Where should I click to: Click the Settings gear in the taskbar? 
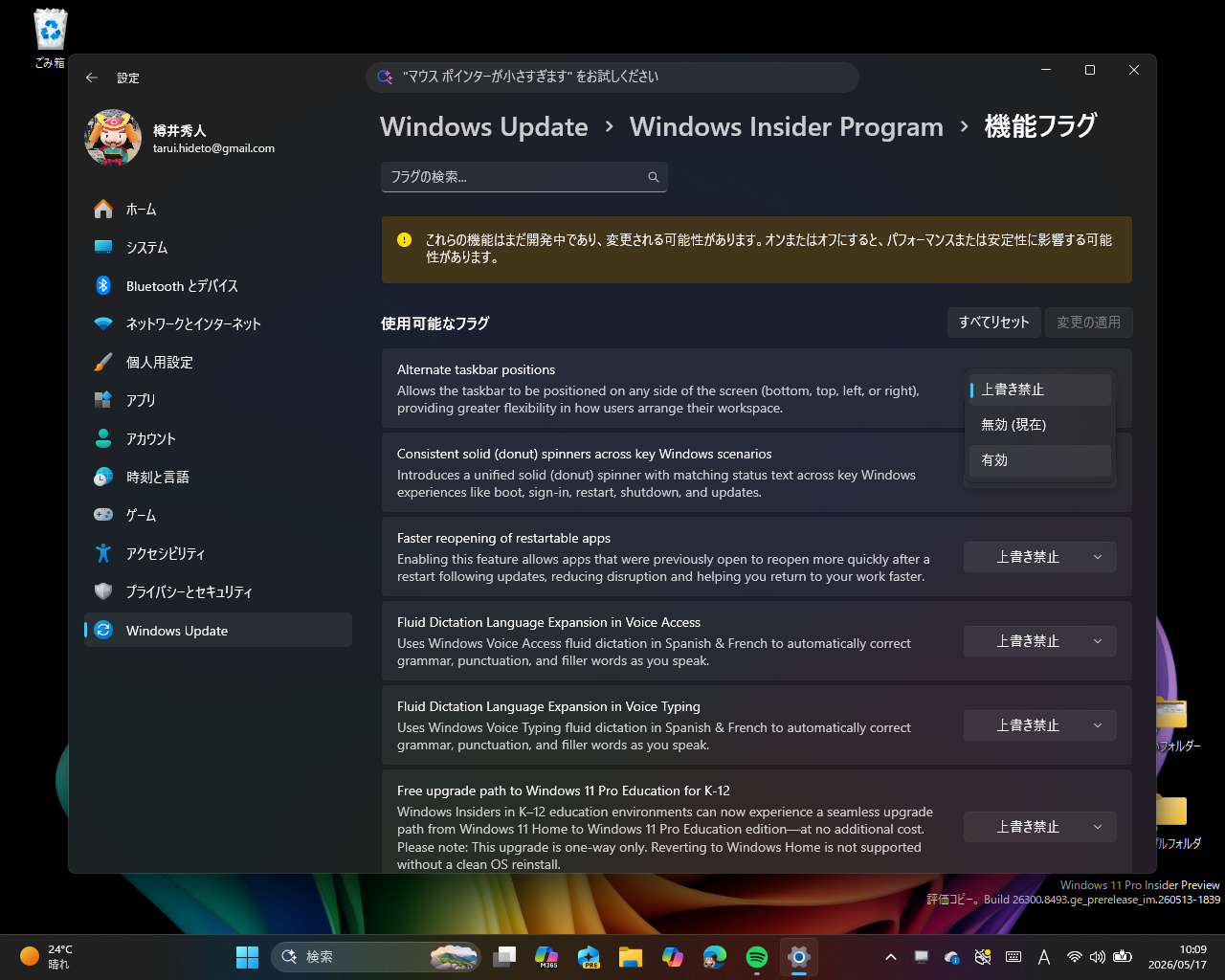point(799,957)
